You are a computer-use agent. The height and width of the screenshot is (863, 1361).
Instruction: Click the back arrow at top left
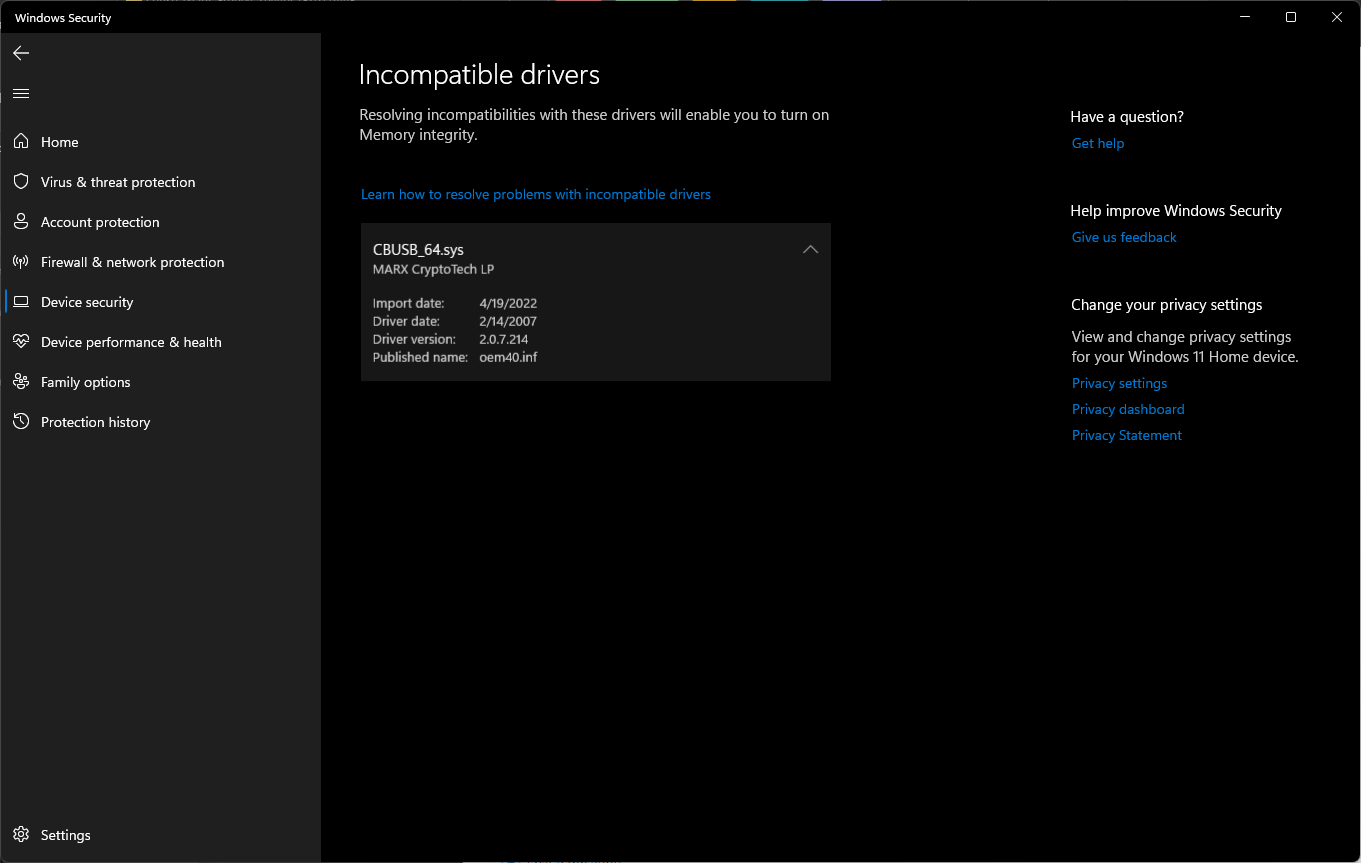click(21, 53)
